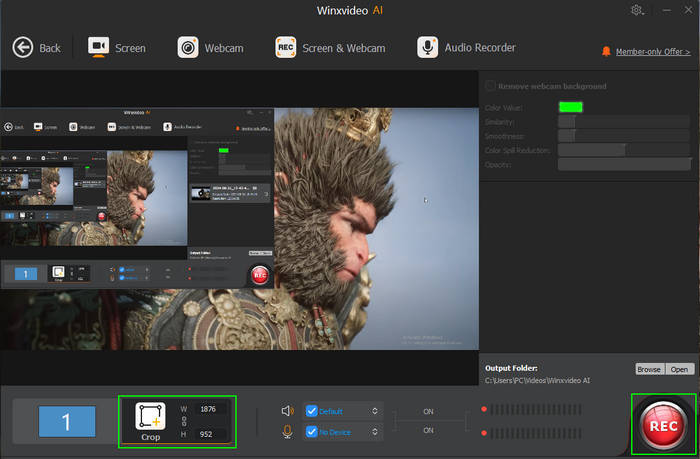Enable Remove webcam background checkbox
This screenshot has width=700, height=459.
click(x=490, y=86)
